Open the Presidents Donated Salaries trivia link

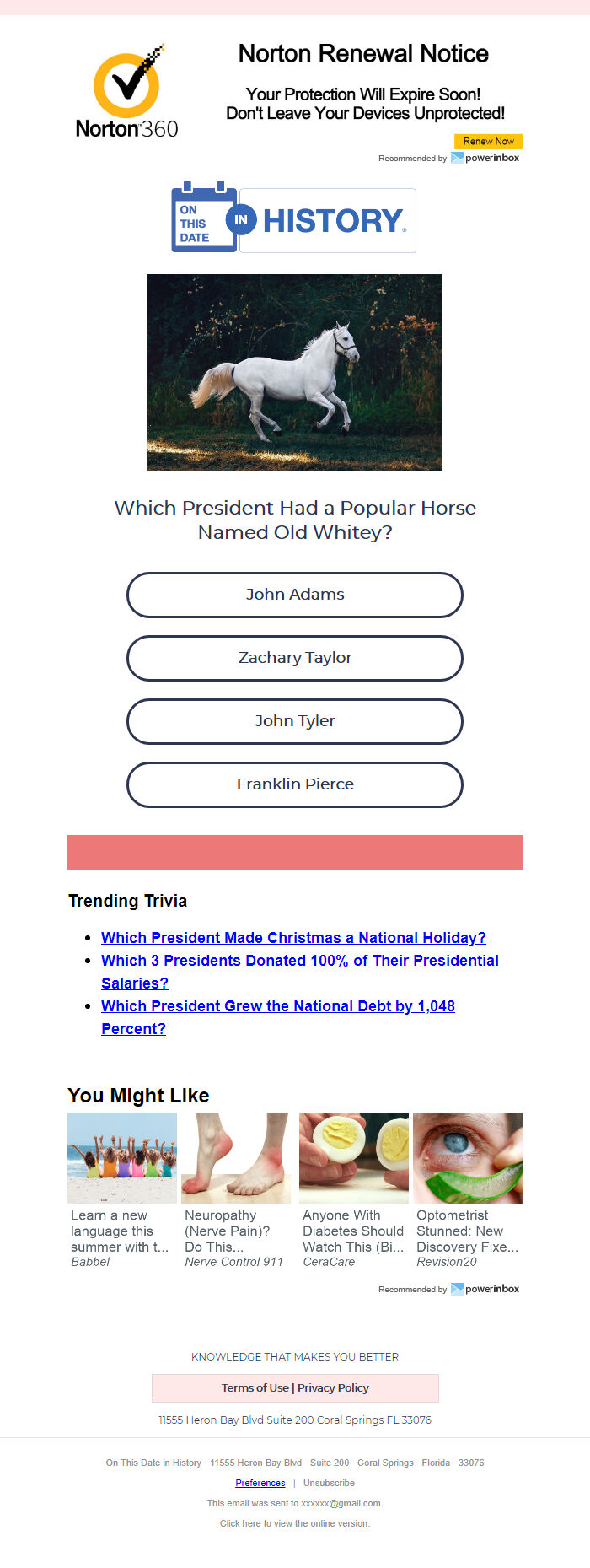(300, 972)
